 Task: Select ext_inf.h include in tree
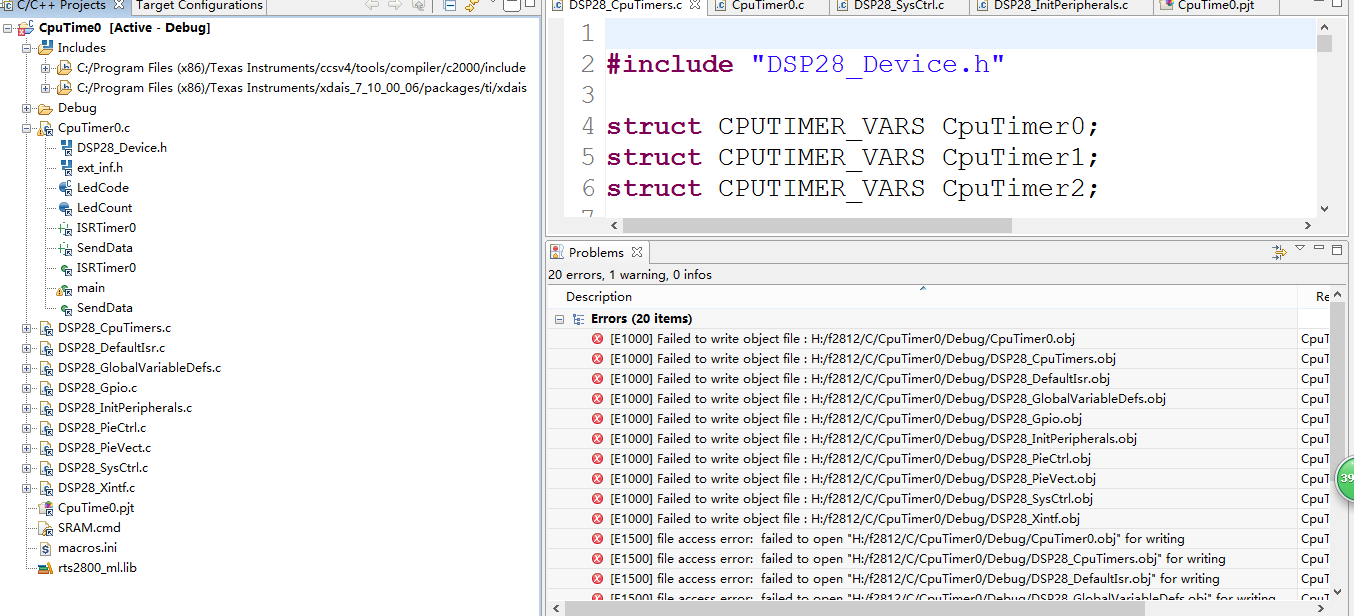coord(100,168)
